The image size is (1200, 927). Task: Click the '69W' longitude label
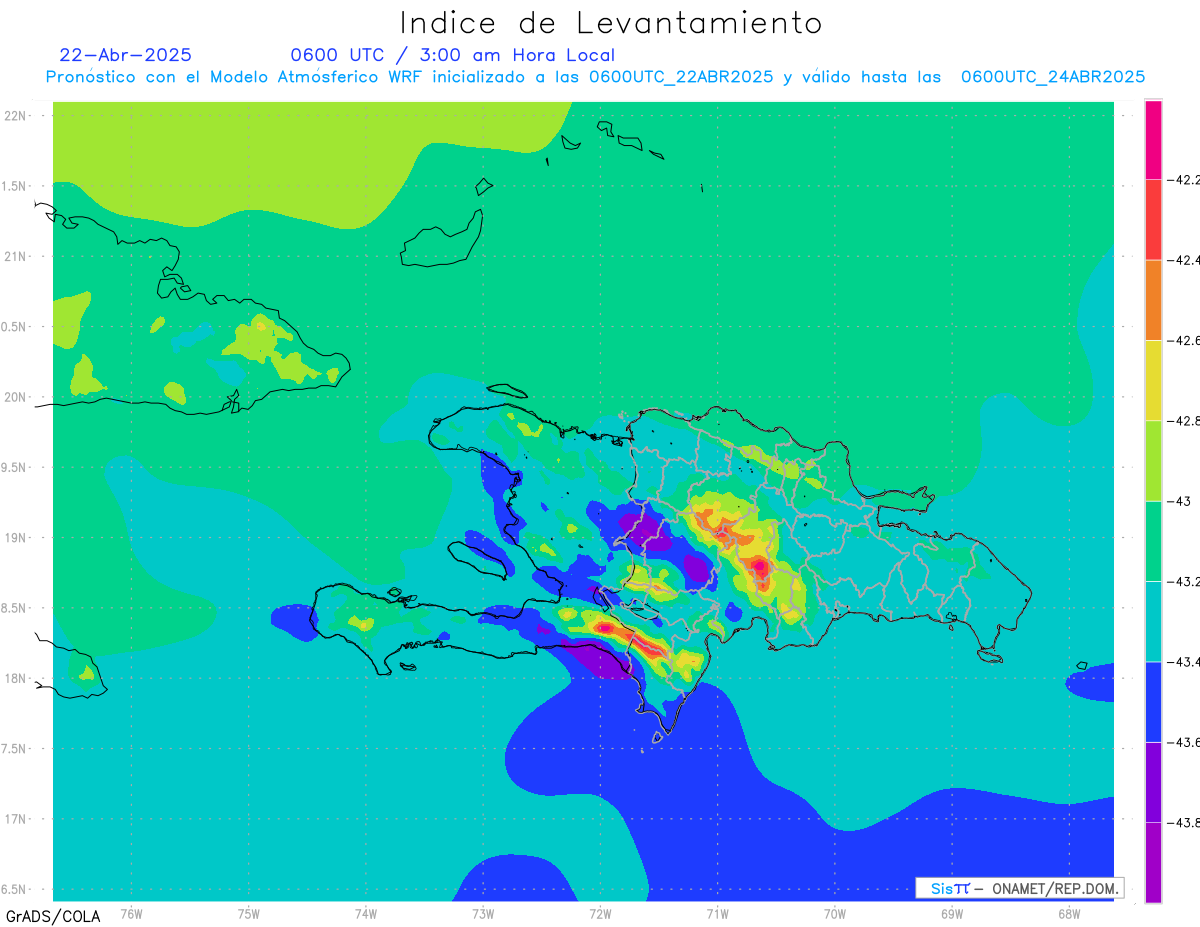tap(951, 913)
